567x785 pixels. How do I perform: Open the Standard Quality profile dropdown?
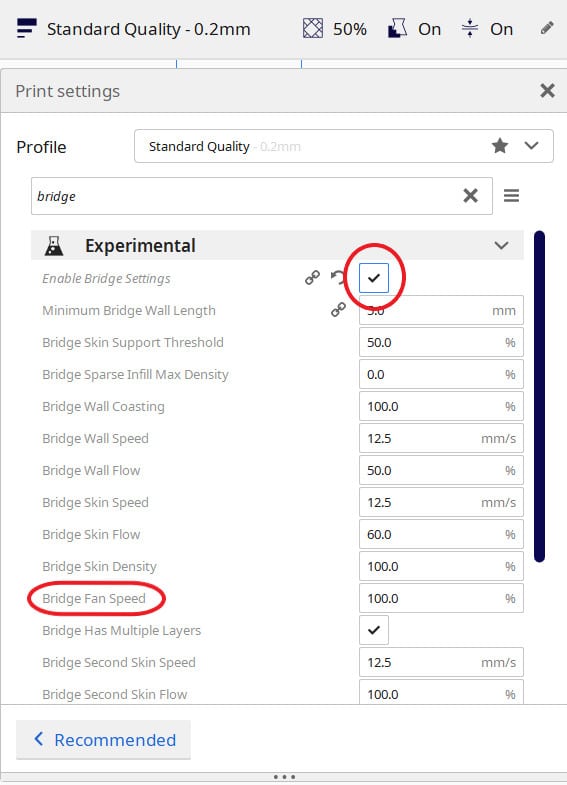coord(344,146)
